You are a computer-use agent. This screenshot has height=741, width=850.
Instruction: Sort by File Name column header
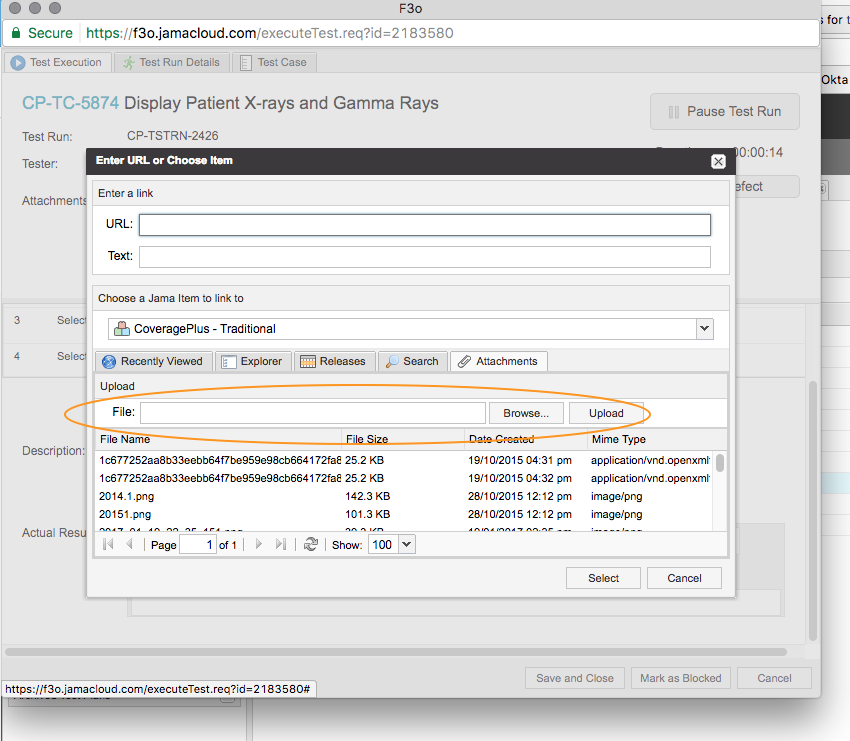(x=218, y=439)
